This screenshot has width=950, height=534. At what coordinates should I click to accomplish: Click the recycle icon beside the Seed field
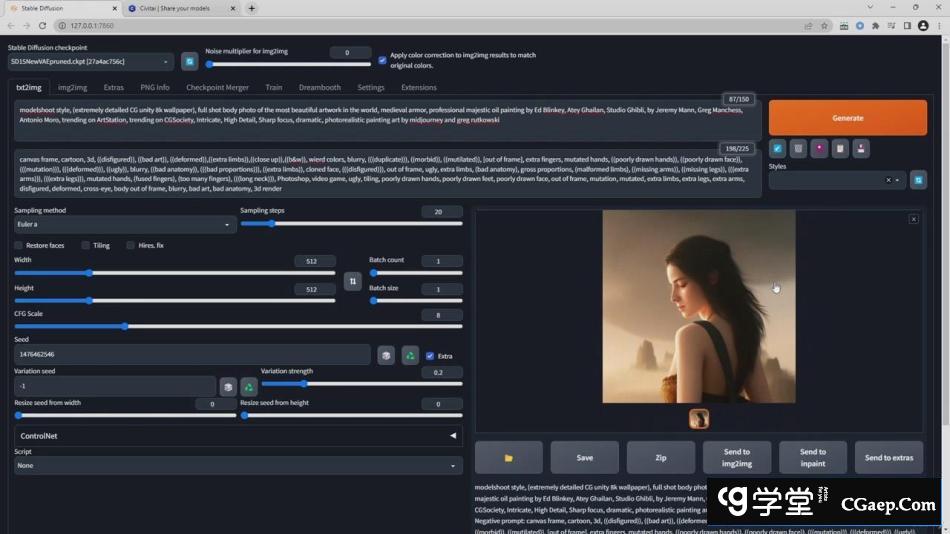(x=410, y=355)
